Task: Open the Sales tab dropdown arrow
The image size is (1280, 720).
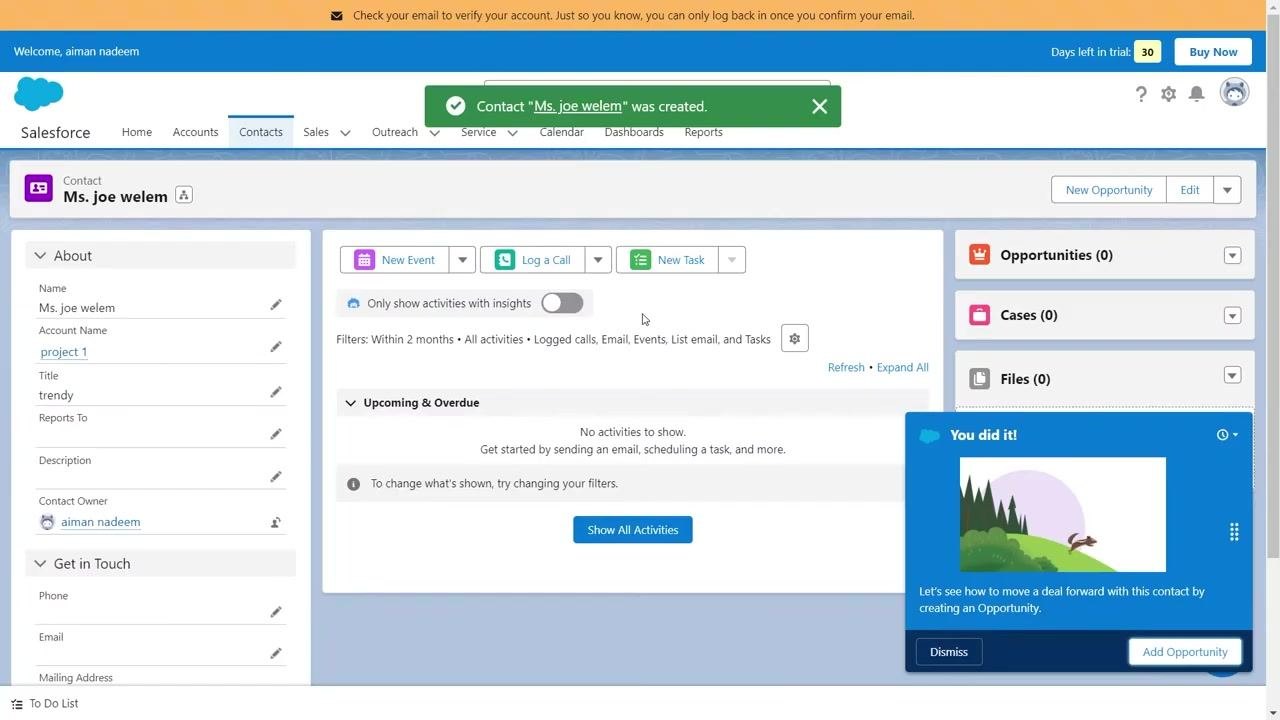Action: (x=345, y=133)
